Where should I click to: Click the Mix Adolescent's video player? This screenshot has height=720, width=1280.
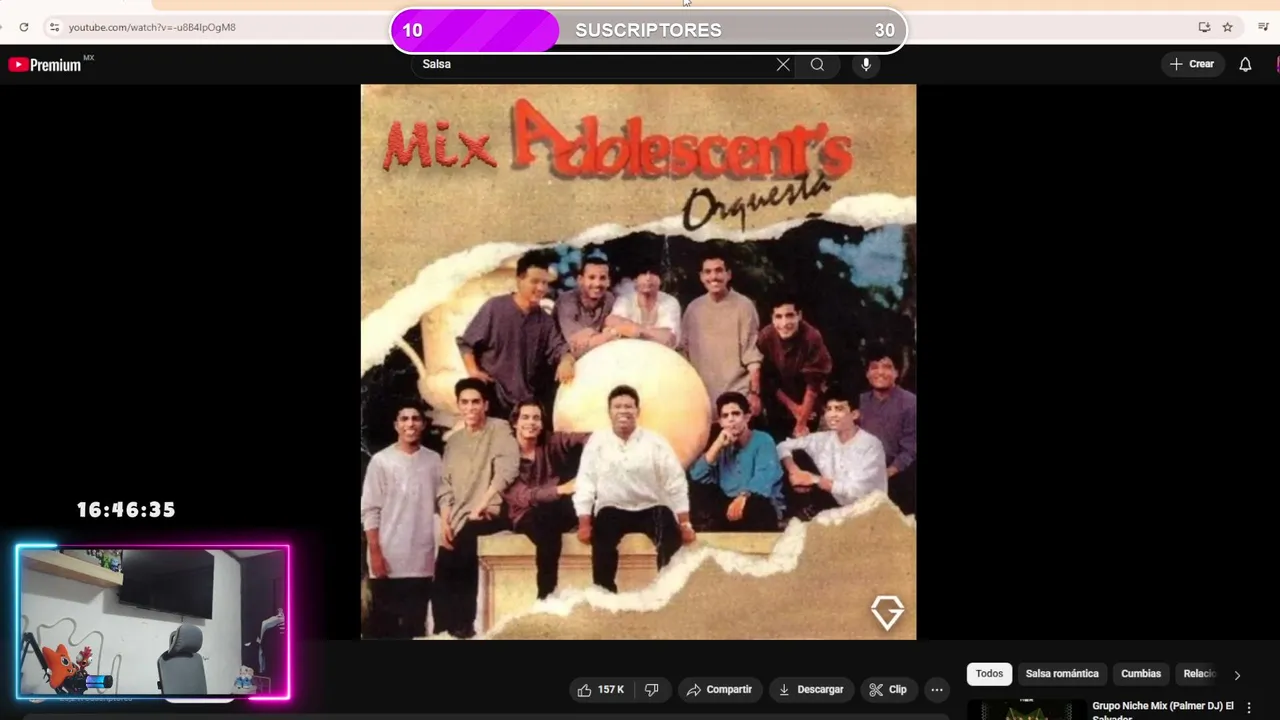tap(638, 362)
